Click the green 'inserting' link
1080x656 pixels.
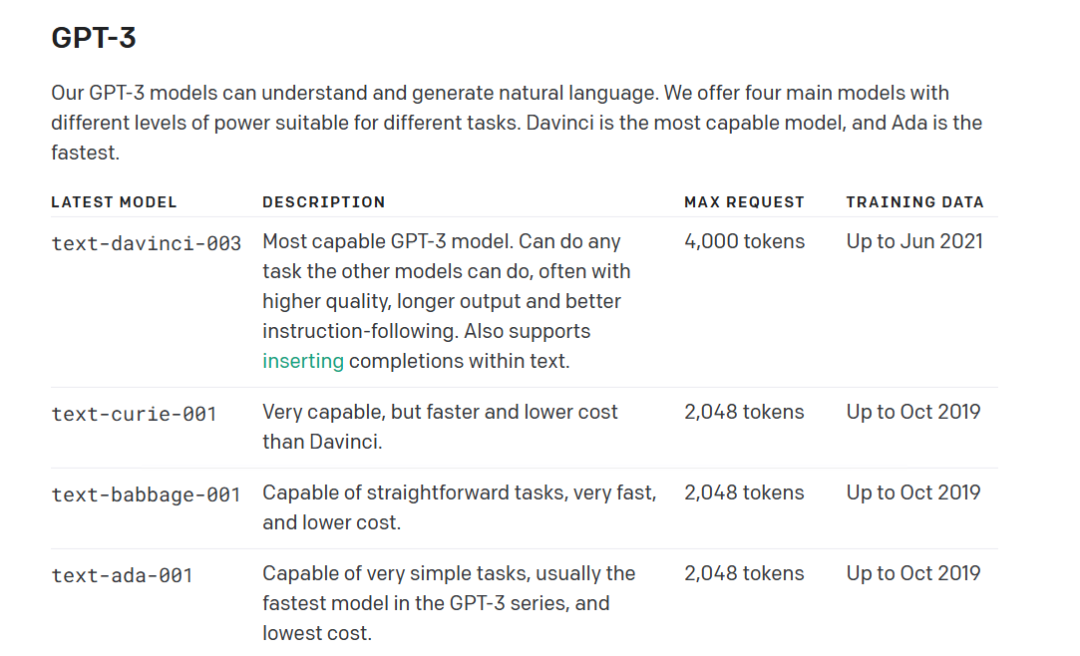pos(303,361)
